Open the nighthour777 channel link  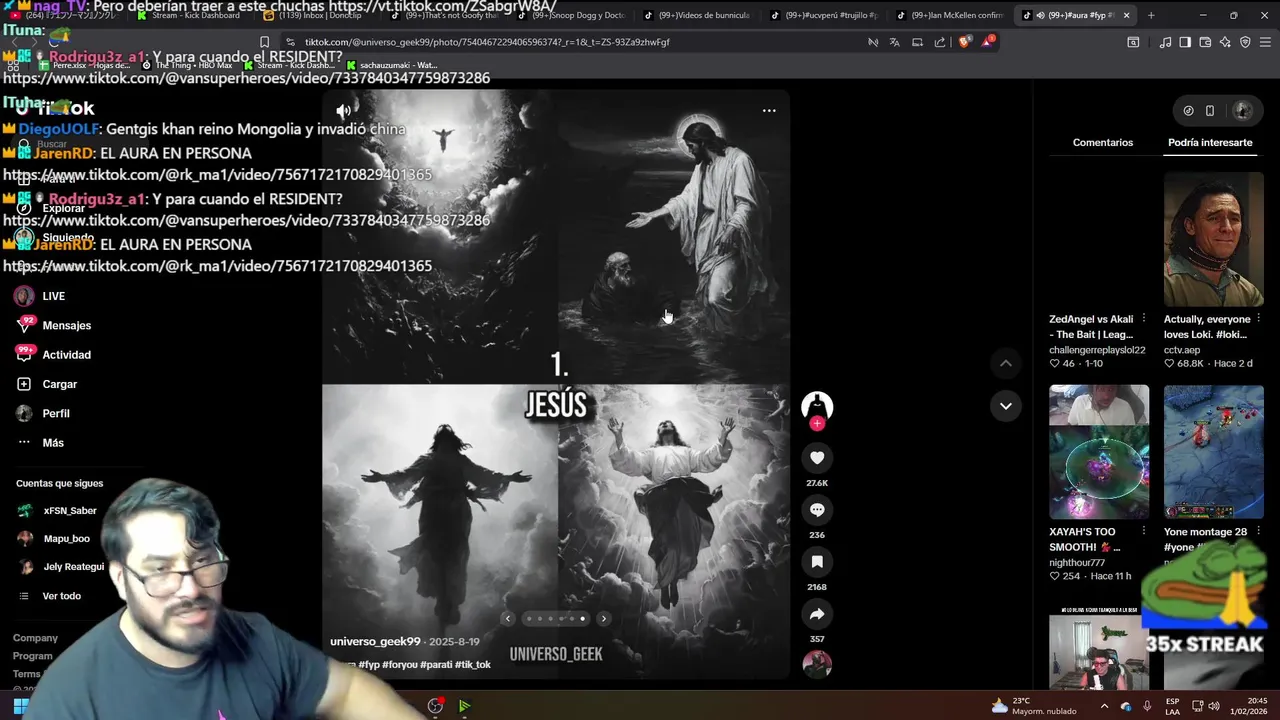point(1077,563)
